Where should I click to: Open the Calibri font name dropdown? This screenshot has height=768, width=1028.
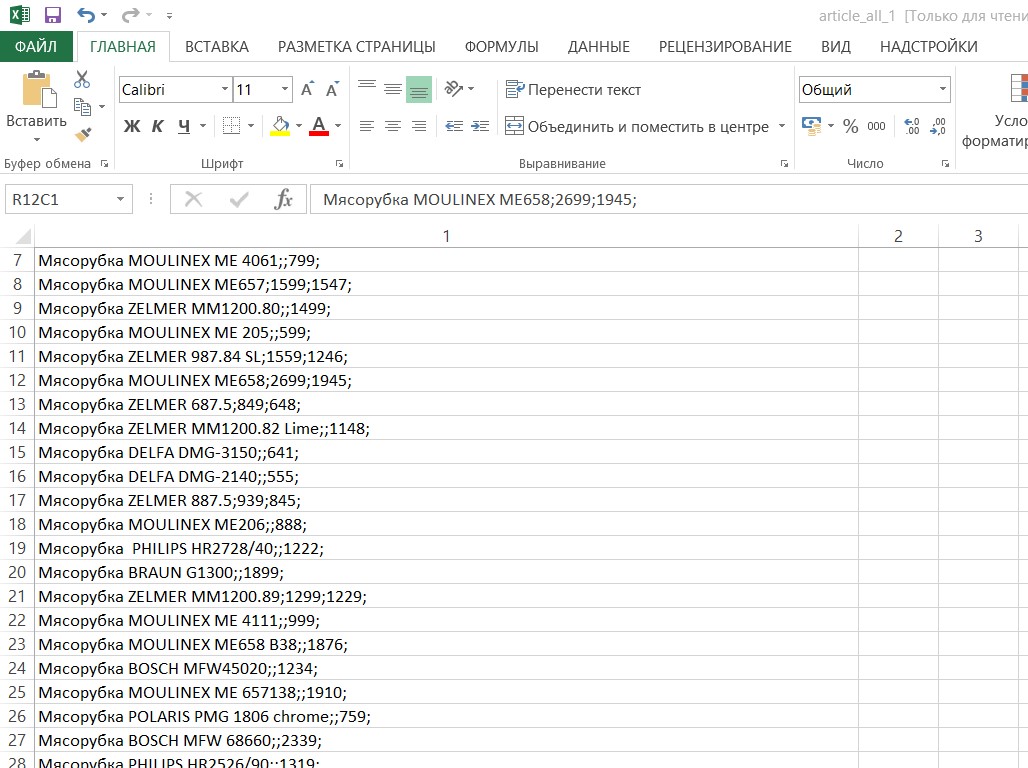tap(224, 89)
